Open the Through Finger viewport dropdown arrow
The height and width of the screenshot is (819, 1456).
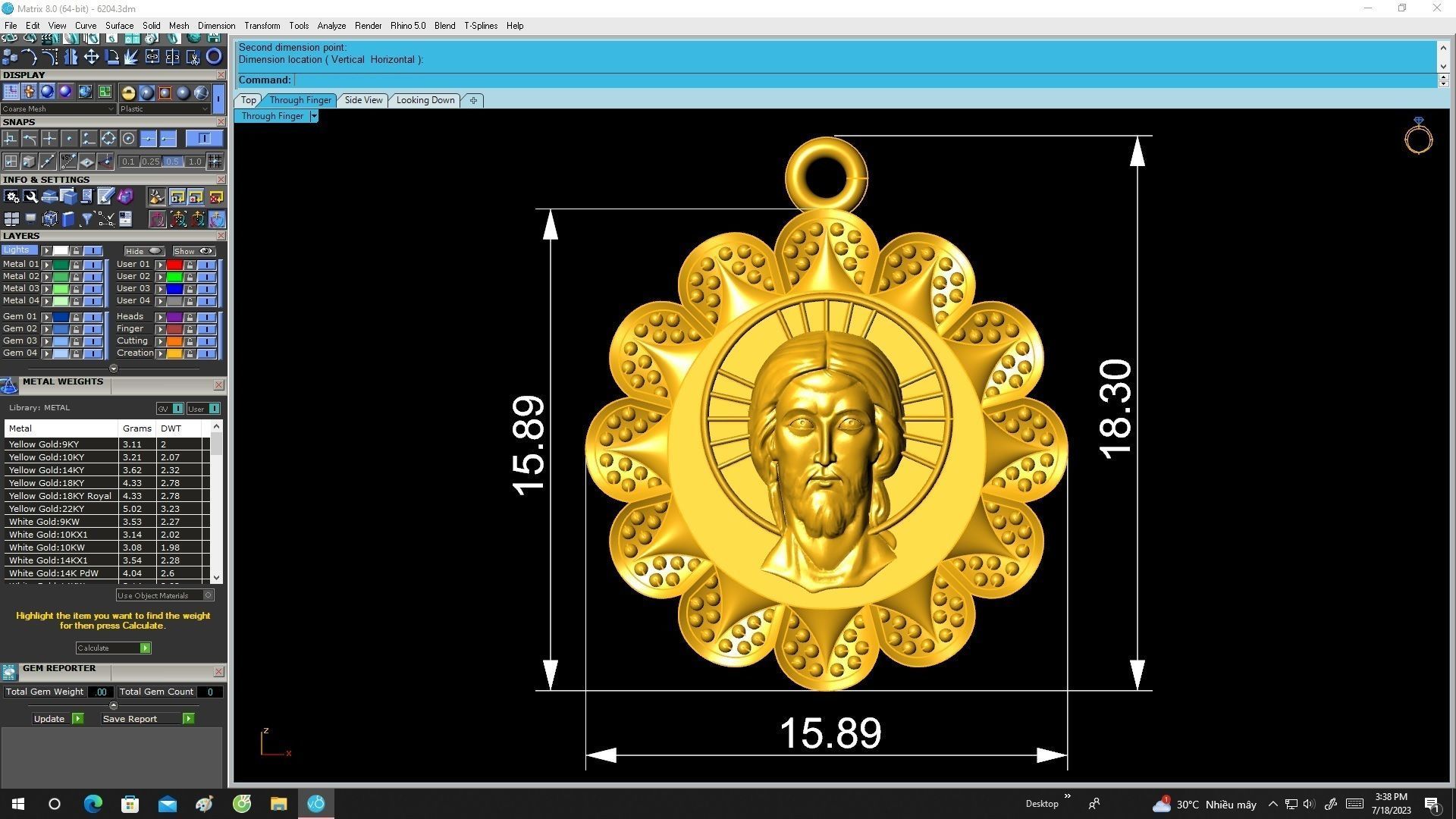314,116
